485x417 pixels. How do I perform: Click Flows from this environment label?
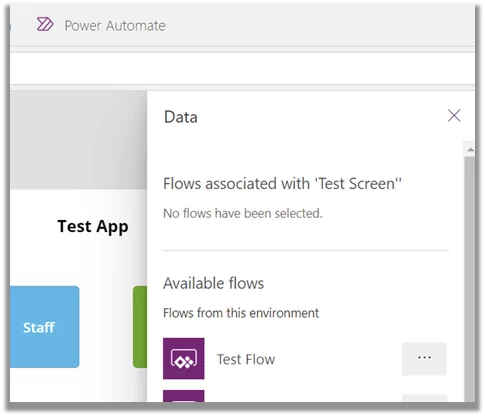(x=241, y=313)
